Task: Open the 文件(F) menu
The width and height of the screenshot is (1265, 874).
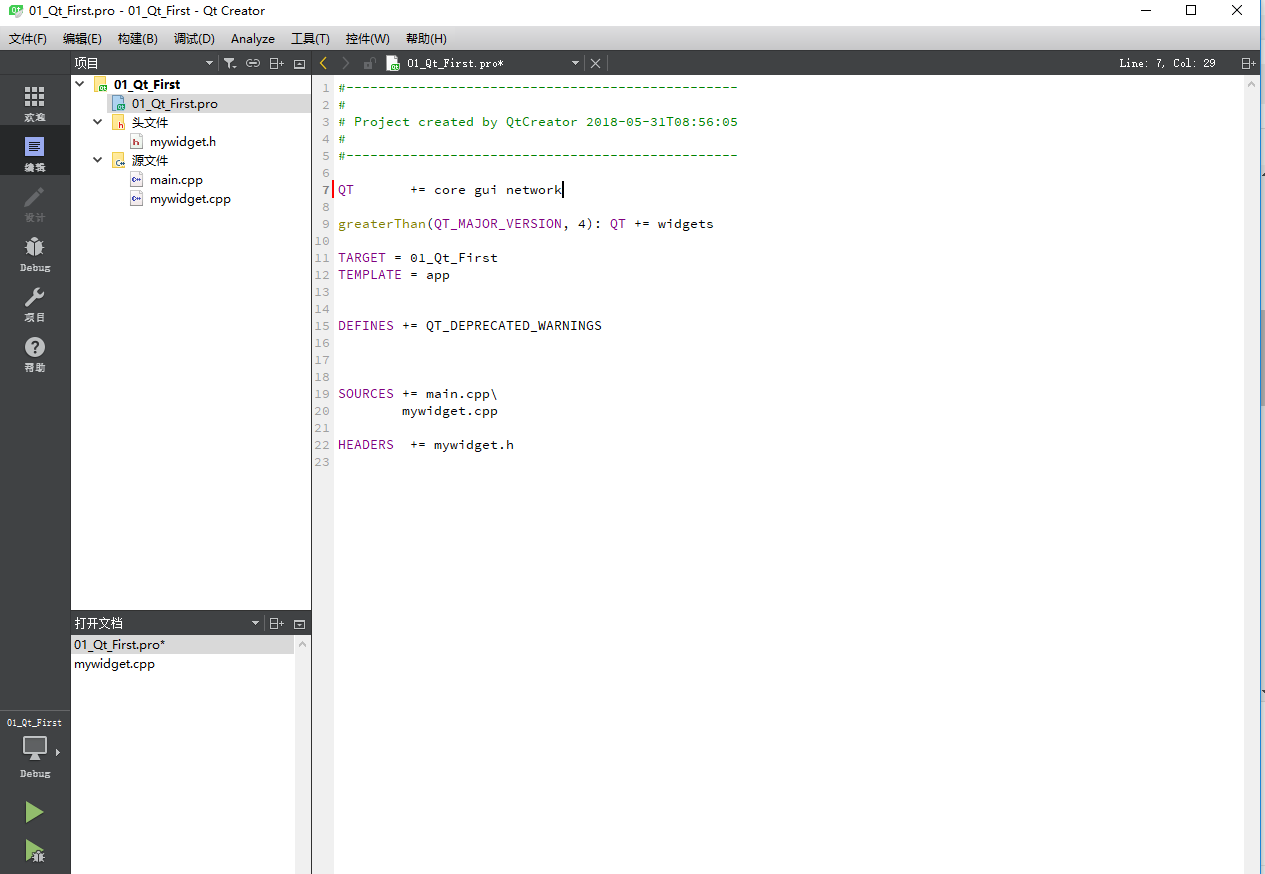Action: (28, 39)
